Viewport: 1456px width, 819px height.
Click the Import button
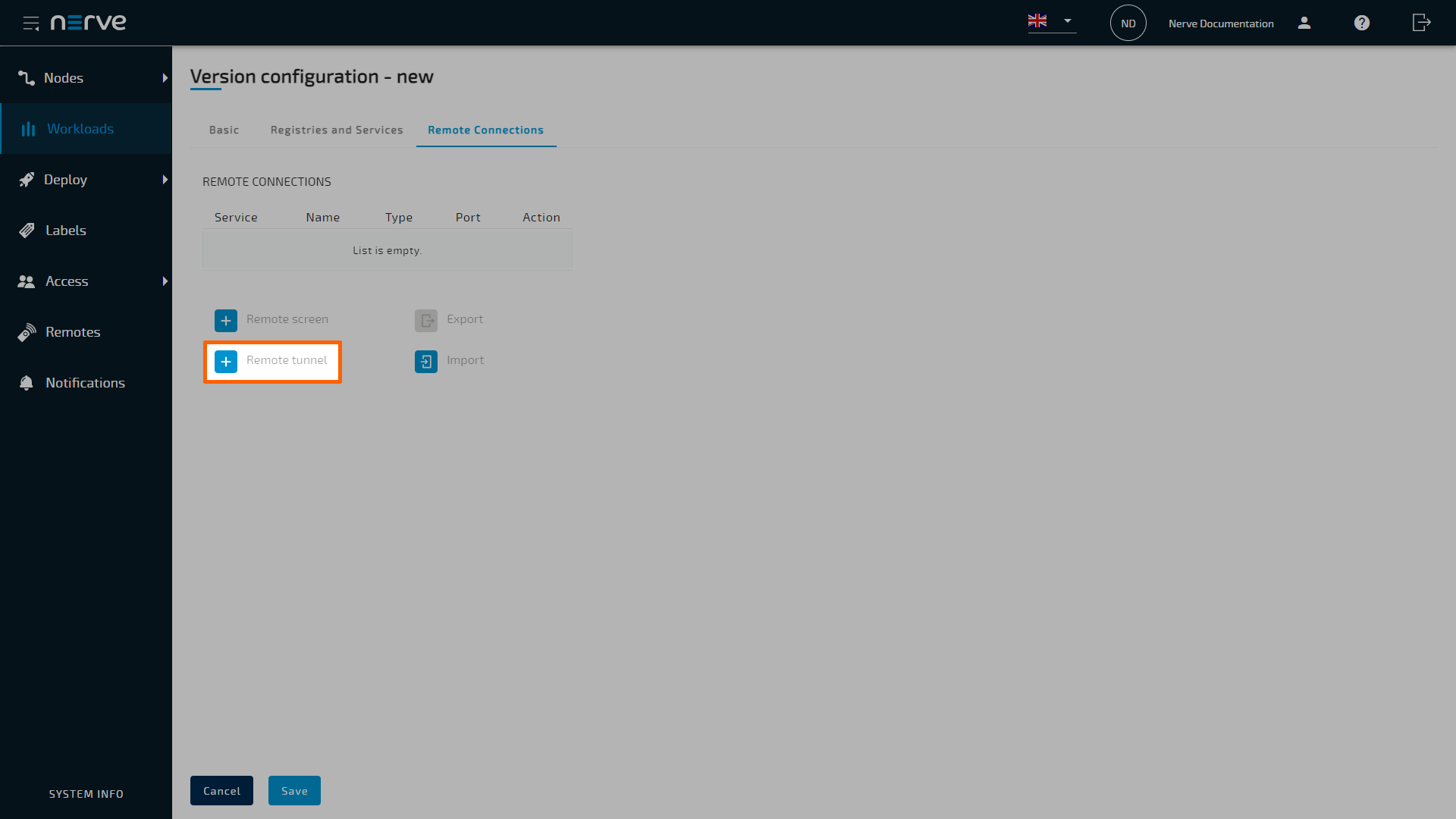pyautogui.click(x=449, y=359)
